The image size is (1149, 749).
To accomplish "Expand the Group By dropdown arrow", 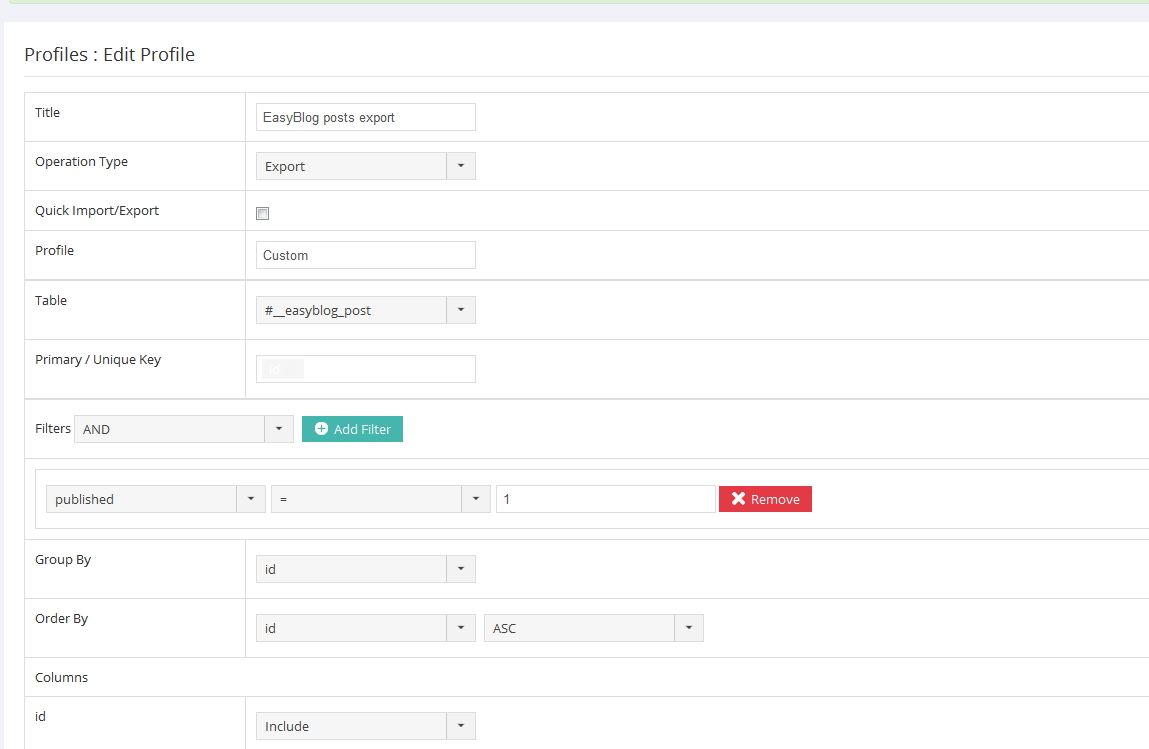I will tap(460, 569).
